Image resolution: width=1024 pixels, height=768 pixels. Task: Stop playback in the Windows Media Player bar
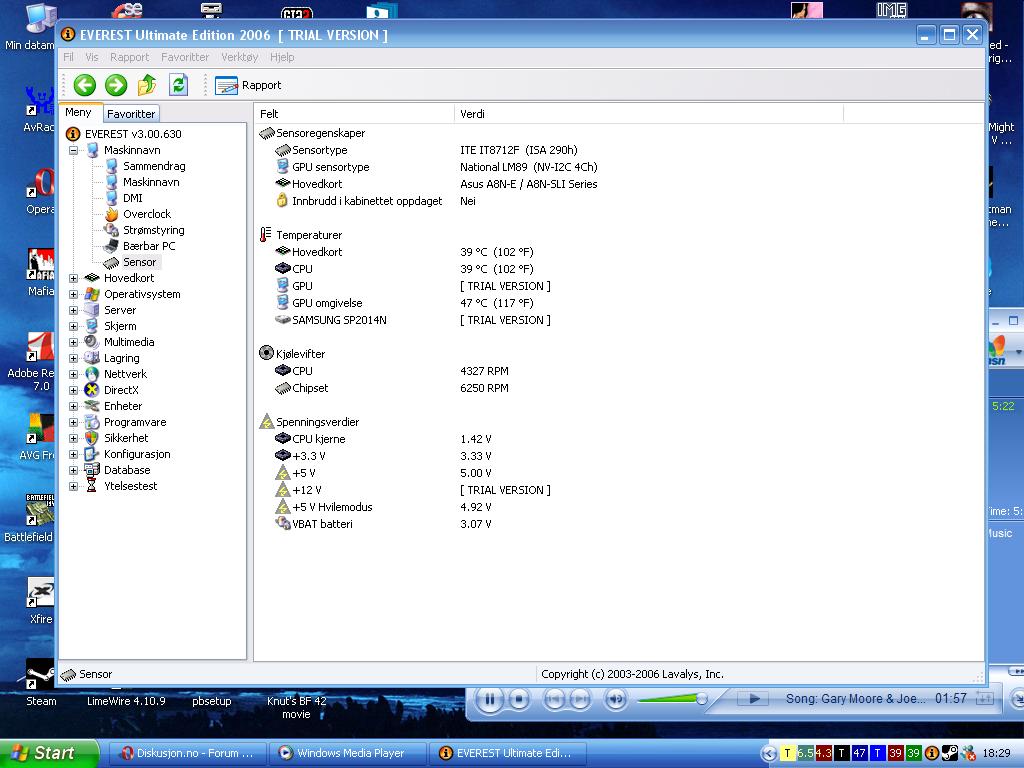[x=519, y=699]
